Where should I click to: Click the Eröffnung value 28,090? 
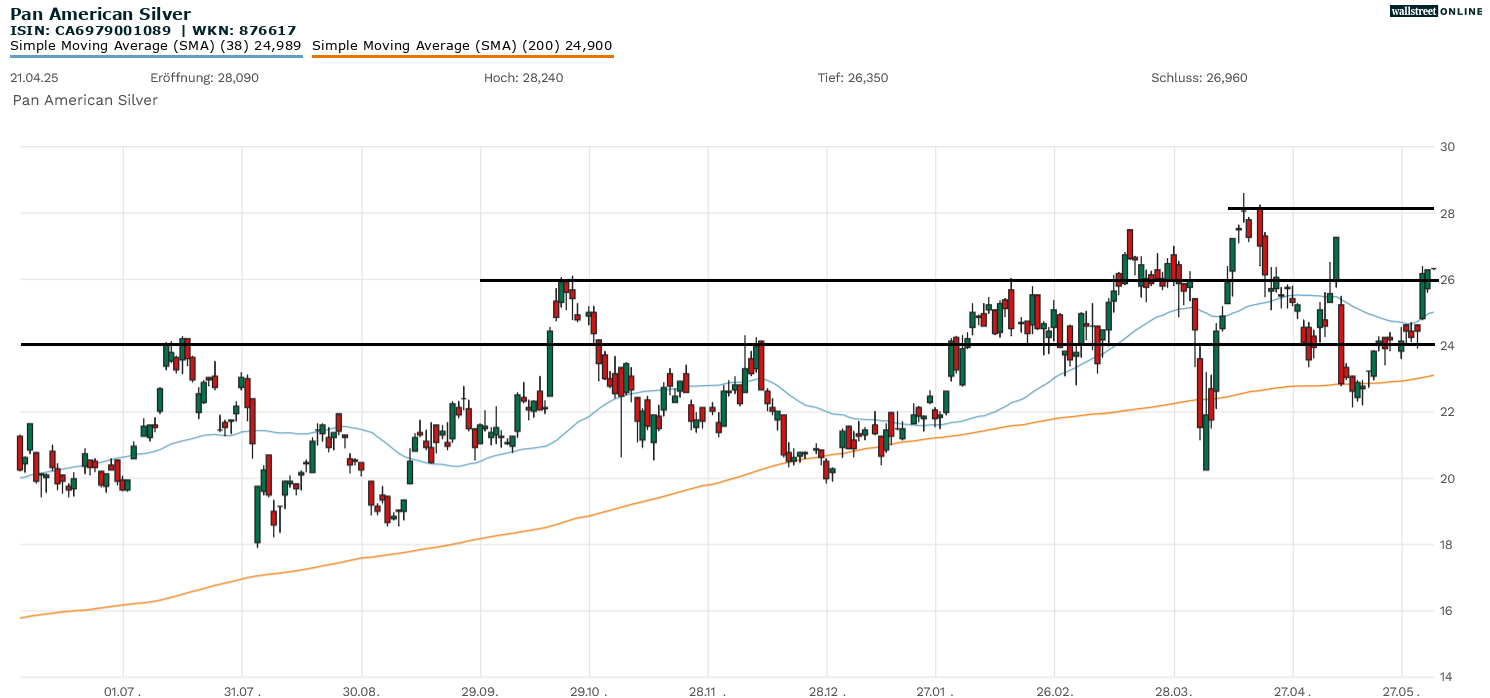coord(204,78)
